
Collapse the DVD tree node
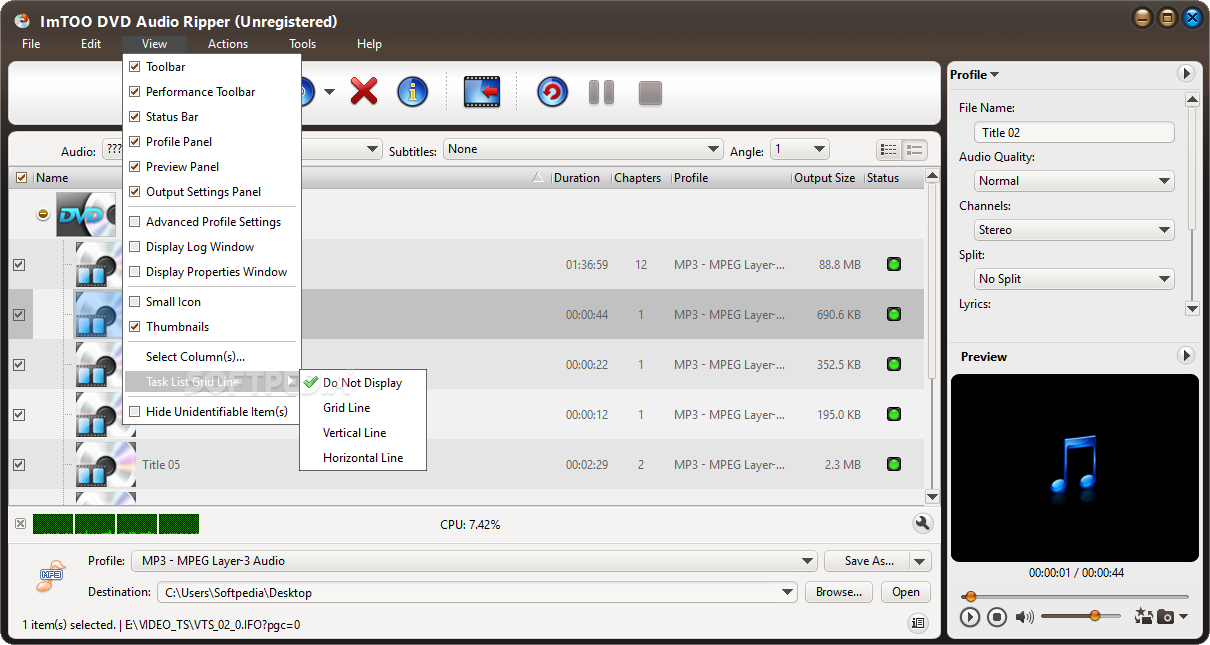pos(43,215)
